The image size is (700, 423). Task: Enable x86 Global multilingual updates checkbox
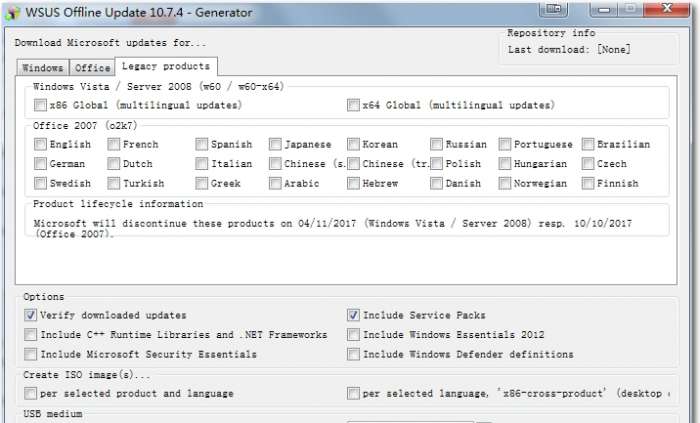coord(40,105)
